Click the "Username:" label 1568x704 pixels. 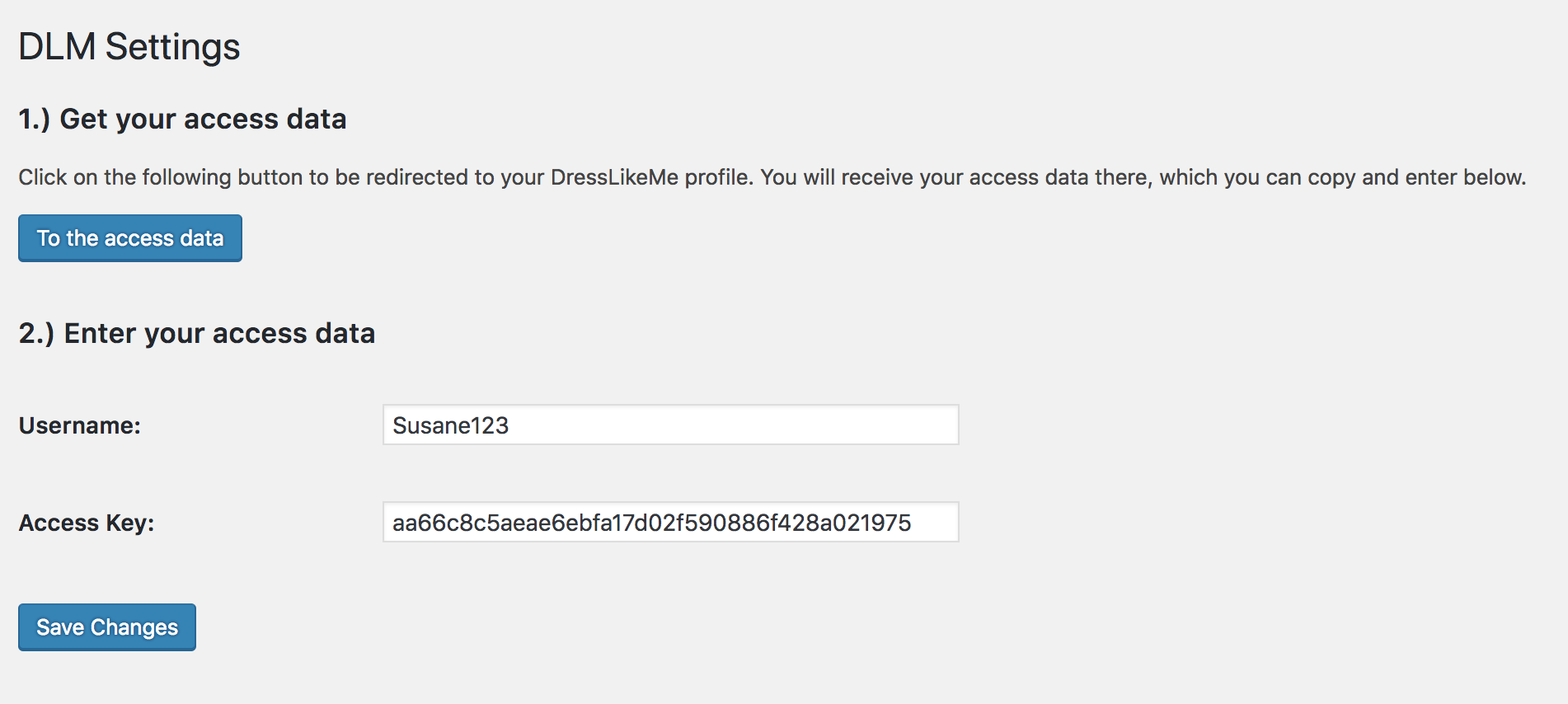pos(80,425)
